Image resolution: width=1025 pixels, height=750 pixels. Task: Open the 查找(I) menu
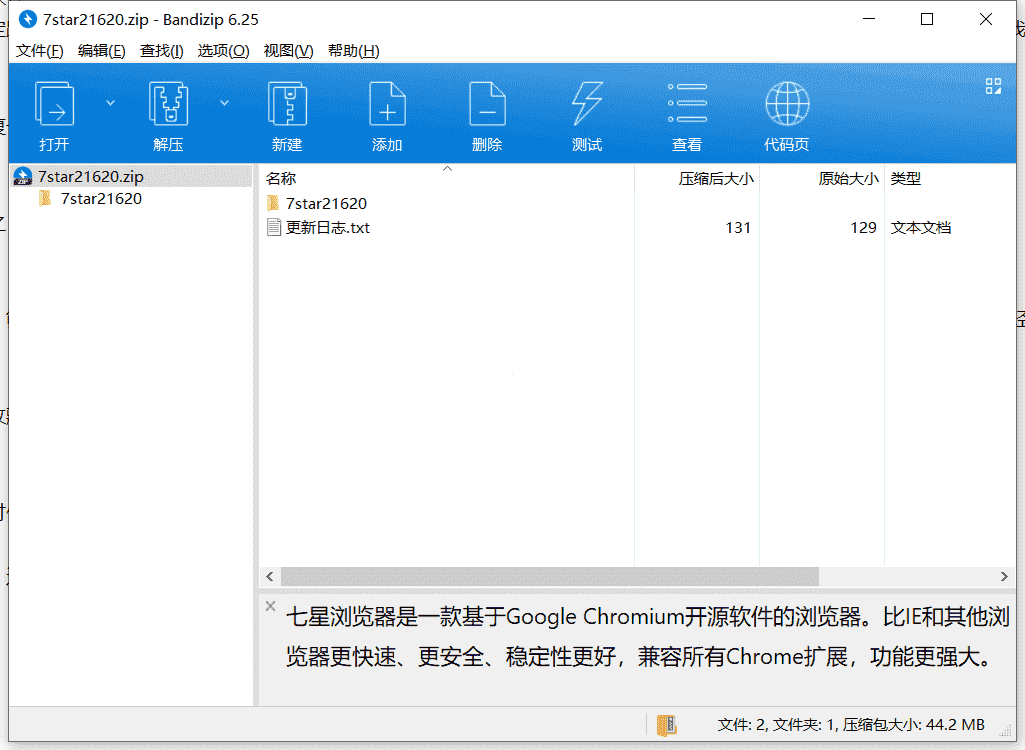point(161,51)
